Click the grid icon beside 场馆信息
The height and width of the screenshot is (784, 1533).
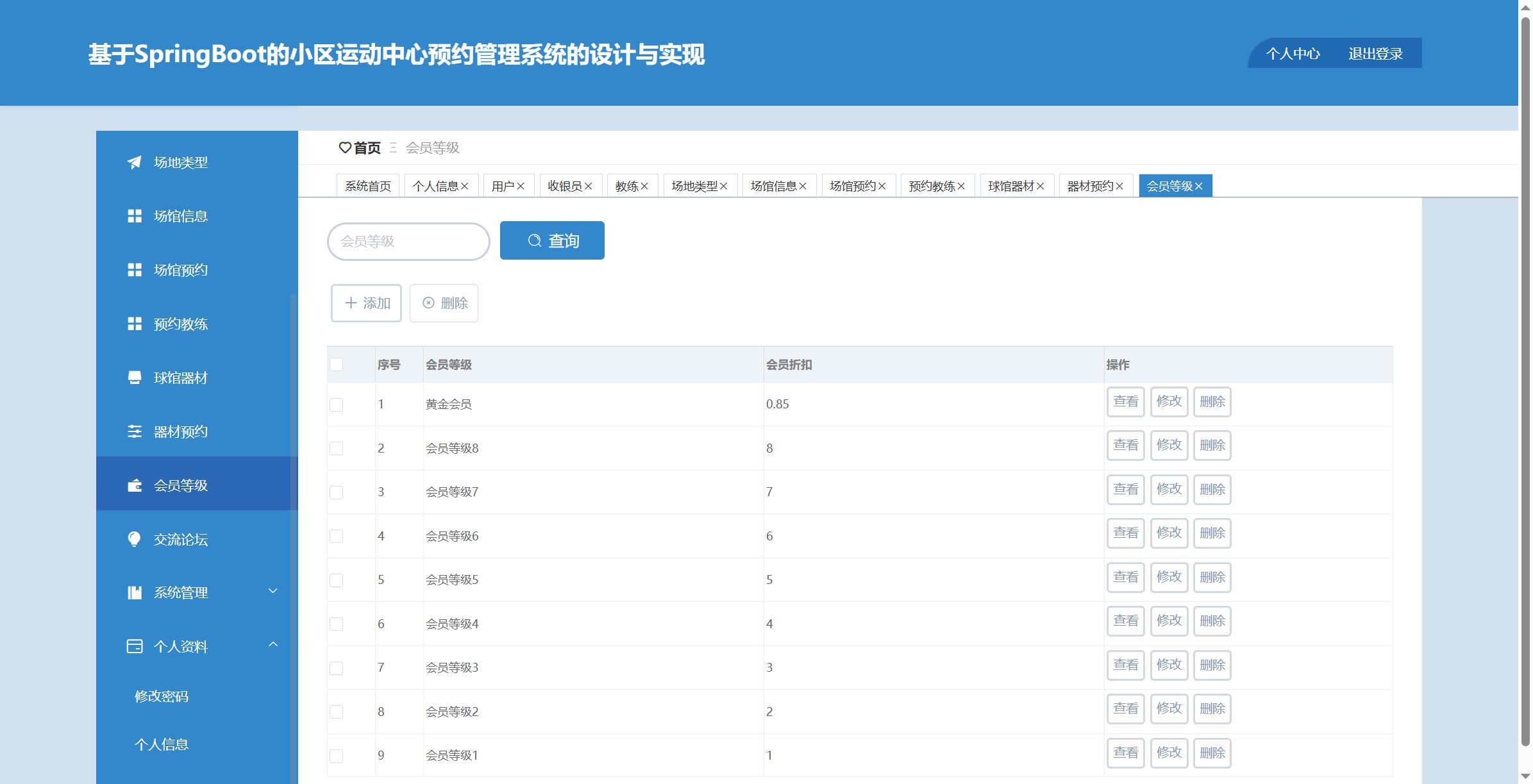(x=134, y=216)
